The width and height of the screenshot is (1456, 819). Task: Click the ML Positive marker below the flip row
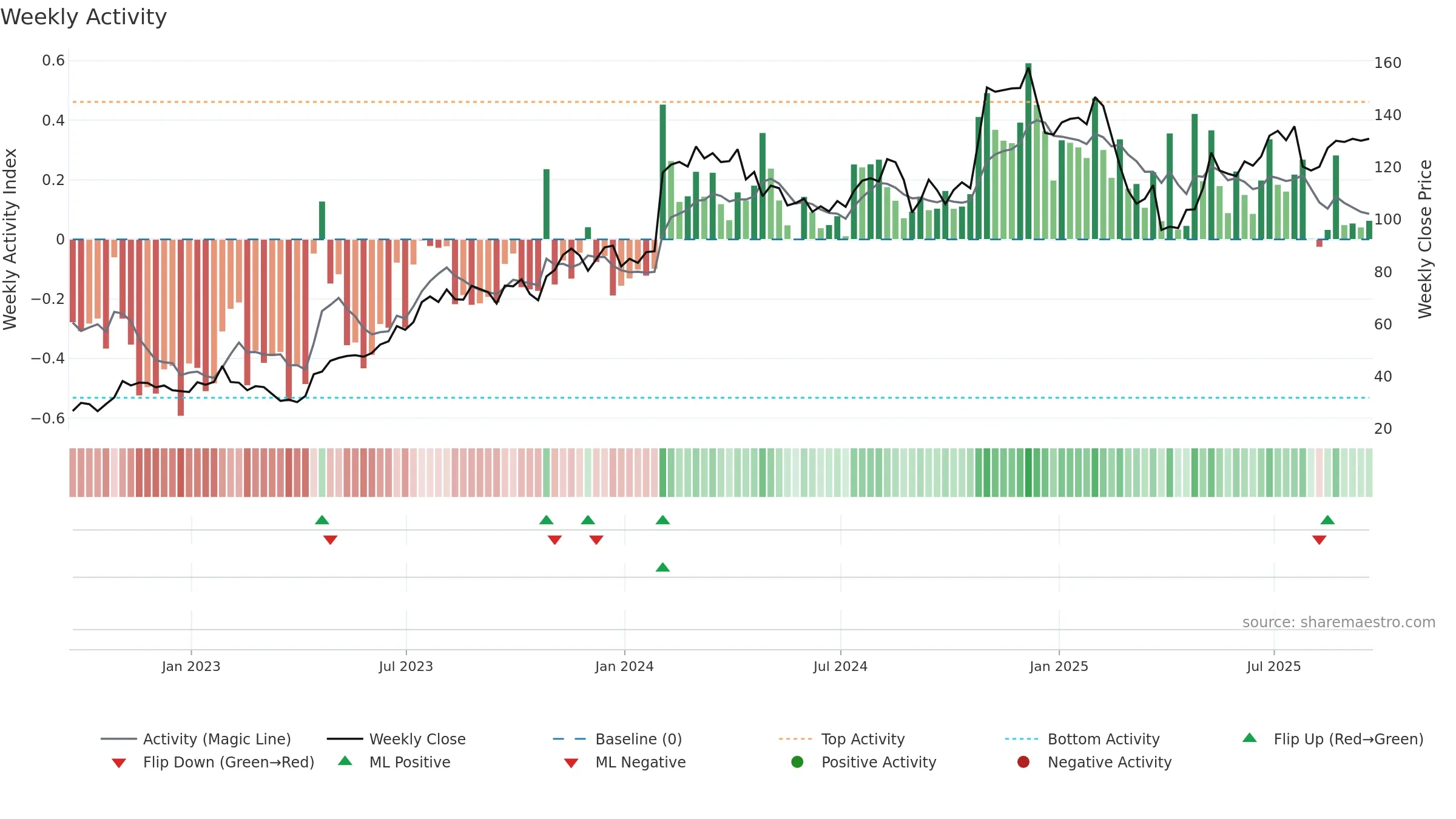(662, 567)
